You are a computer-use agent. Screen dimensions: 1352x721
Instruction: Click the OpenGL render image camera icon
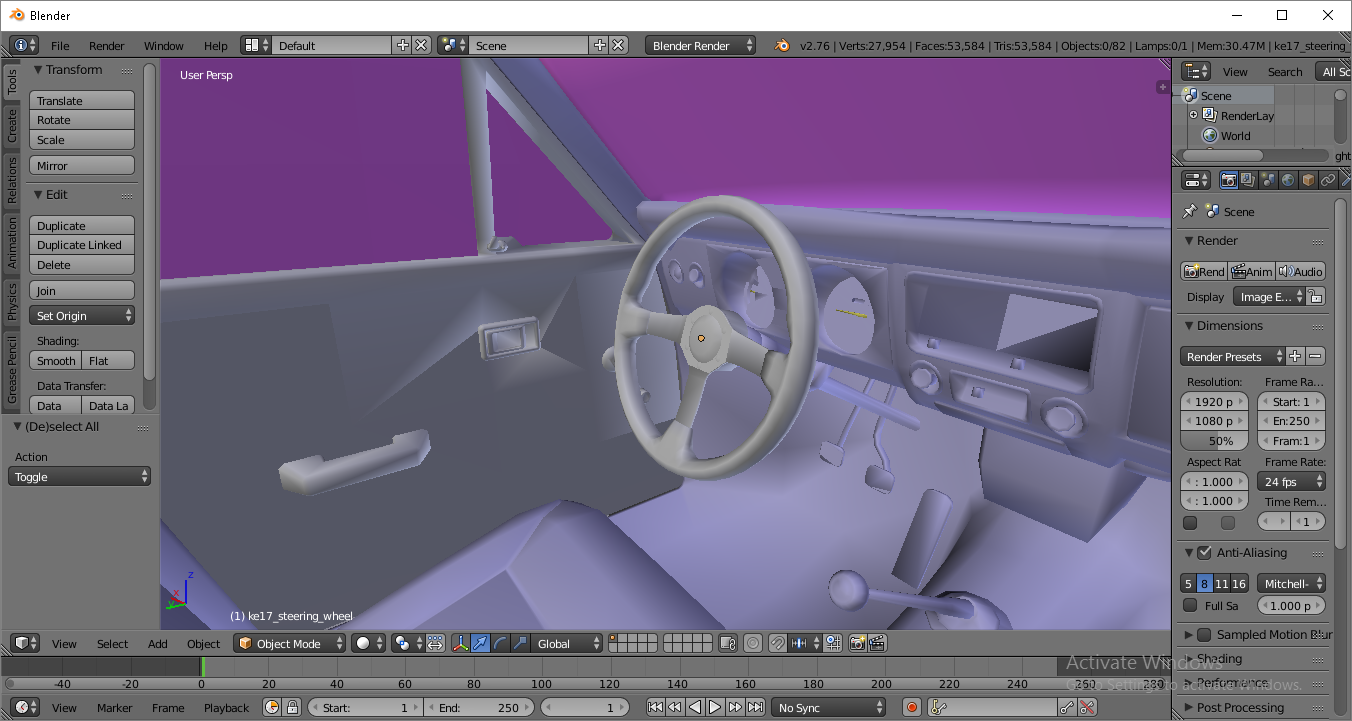pos(857,644)
